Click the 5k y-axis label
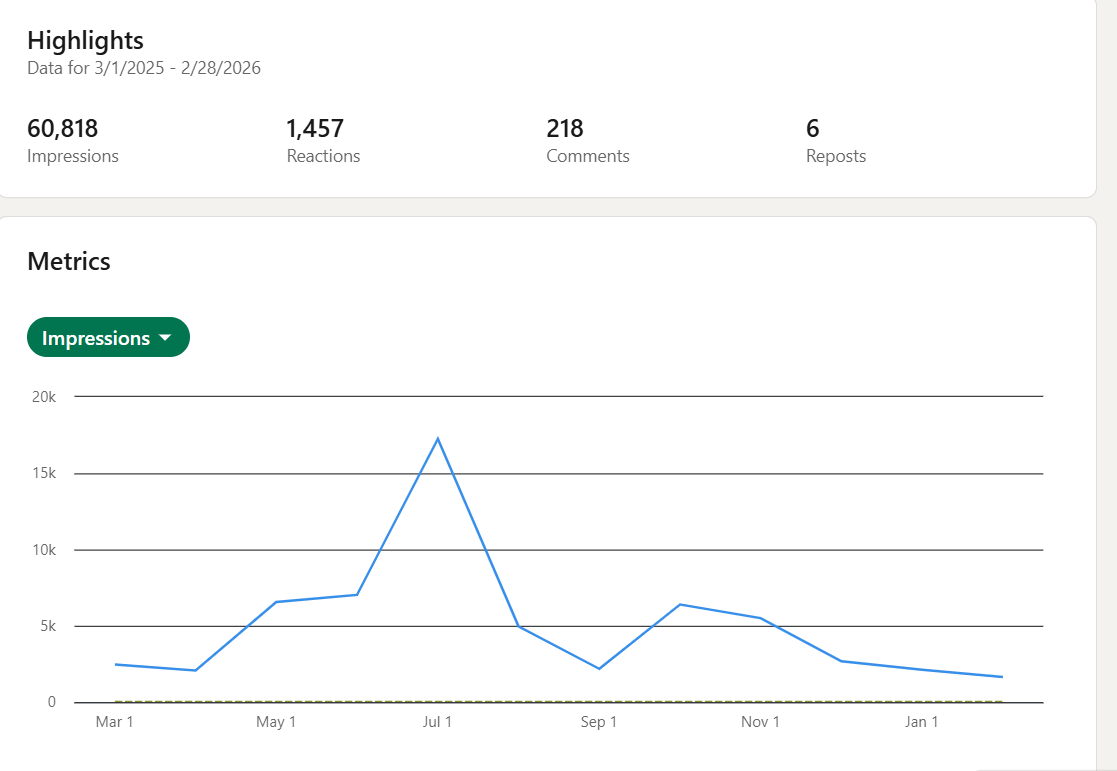Viewport: 1117px width, 771px height. (x=46, y=626)
